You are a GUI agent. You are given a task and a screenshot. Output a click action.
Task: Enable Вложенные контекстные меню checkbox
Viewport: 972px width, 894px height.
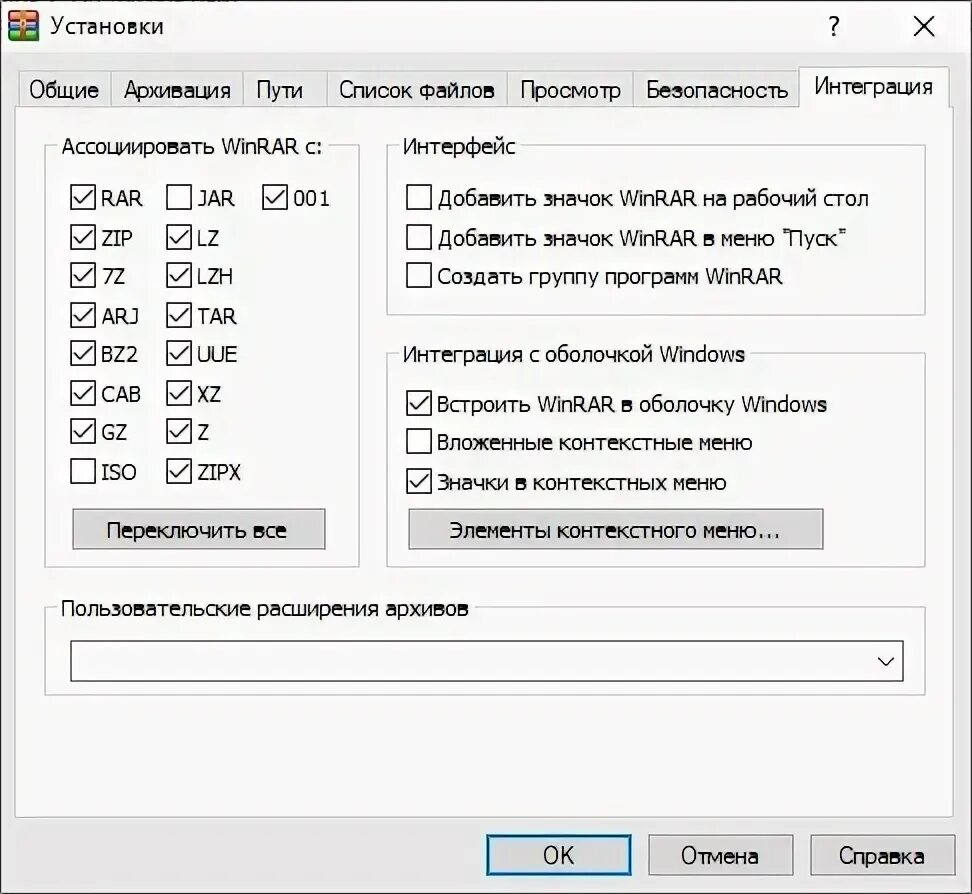(x=419, y=442)
